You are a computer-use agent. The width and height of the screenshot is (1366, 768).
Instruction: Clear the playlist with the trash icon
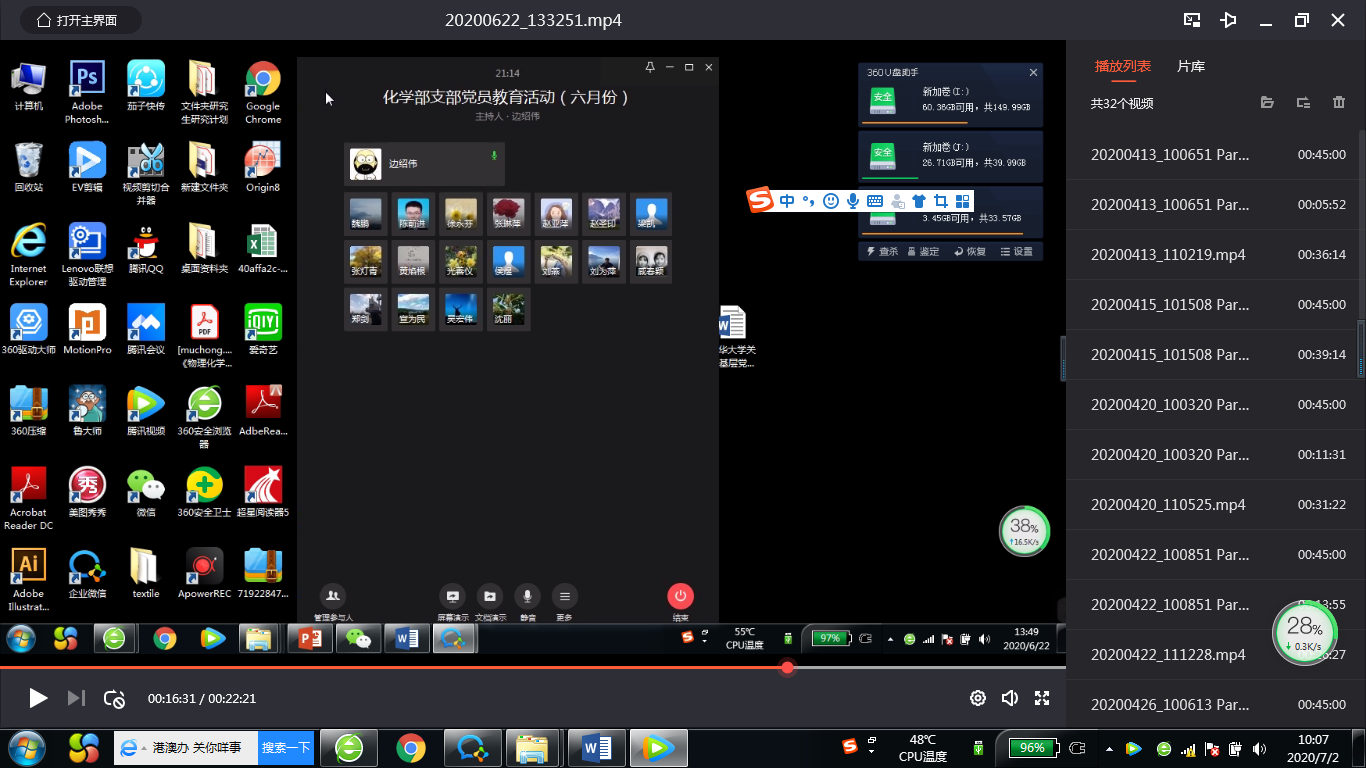[x=1339, y=103]
